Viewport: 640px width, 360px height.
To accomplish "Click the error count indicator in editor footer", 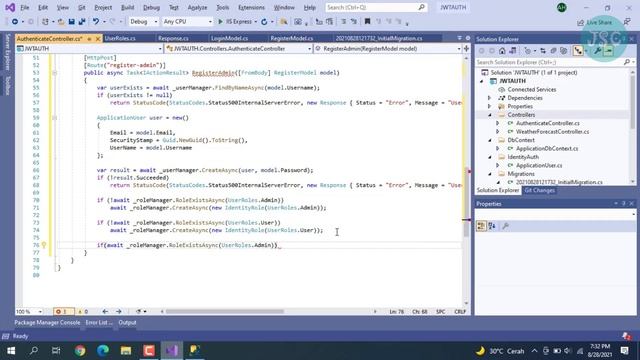I will [63, 311].
